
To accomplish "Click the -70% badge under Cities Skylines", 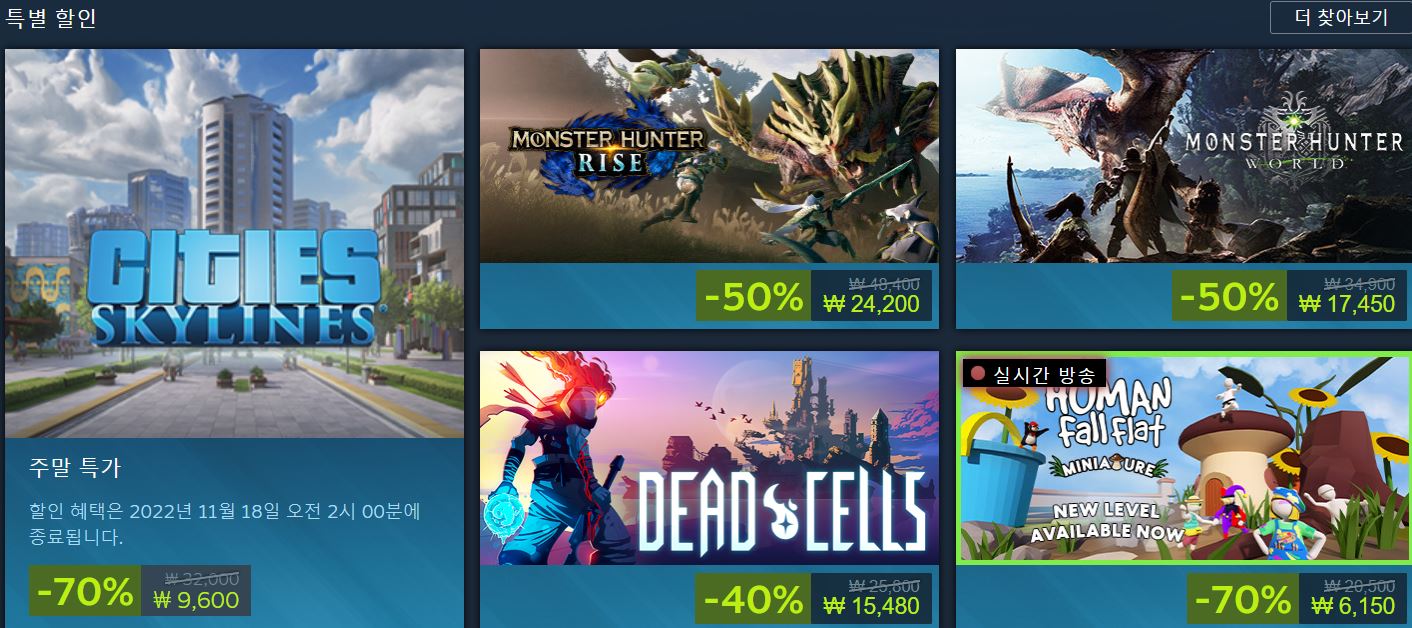I will coord(85,591).
